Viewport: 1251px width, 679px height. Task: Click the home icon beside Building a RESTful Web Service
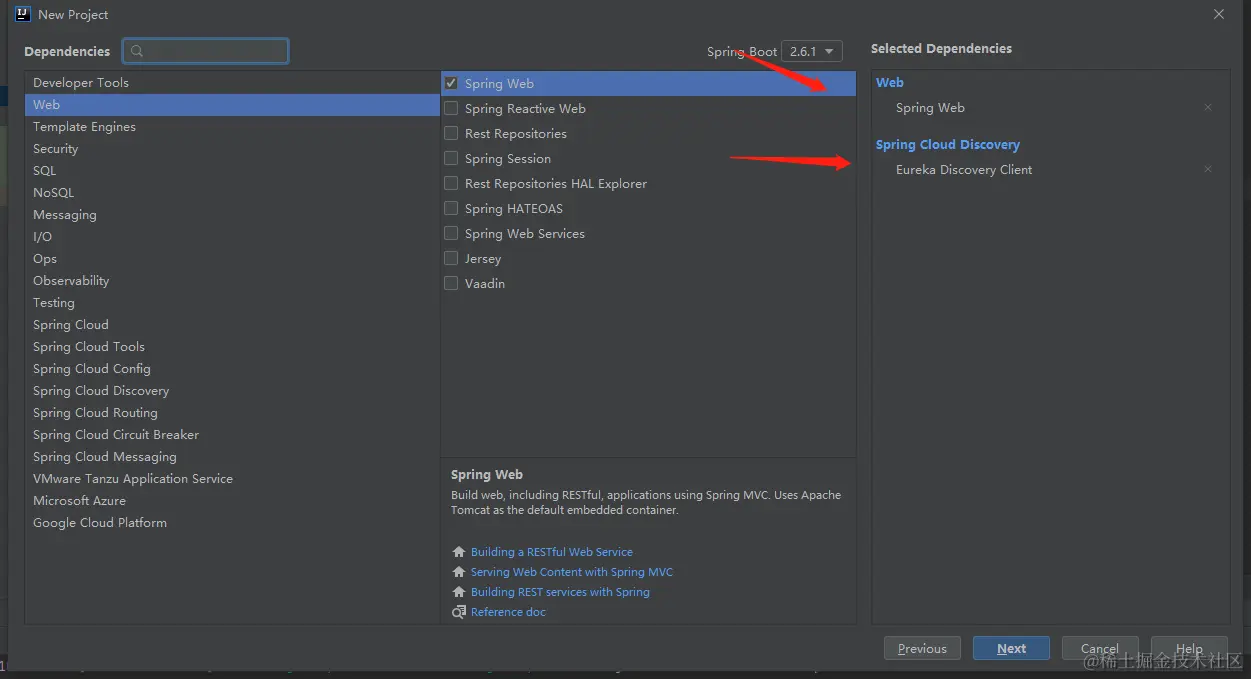tap(459, 552)
